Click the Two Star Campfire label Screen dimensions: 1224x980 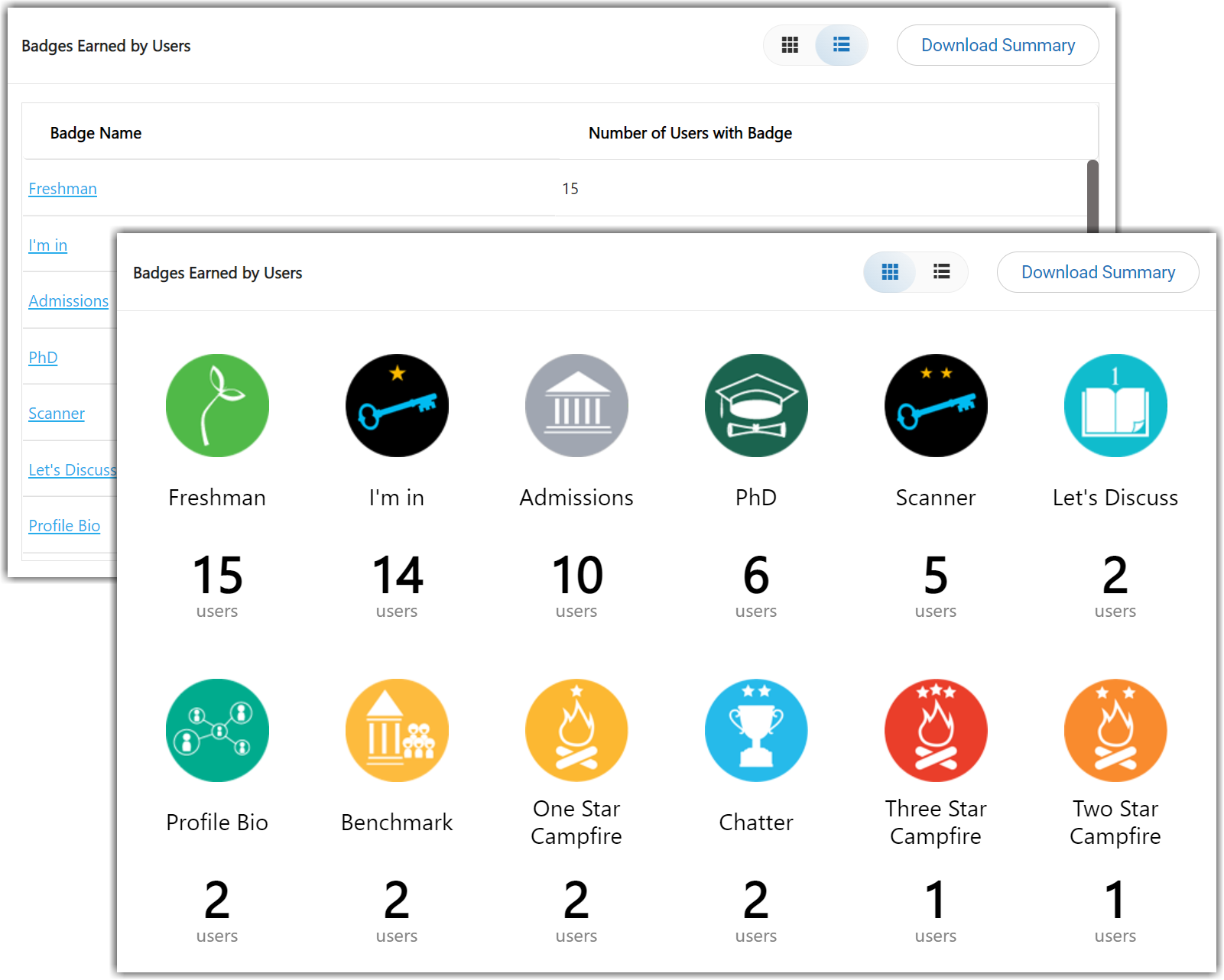pos(1115,823)
